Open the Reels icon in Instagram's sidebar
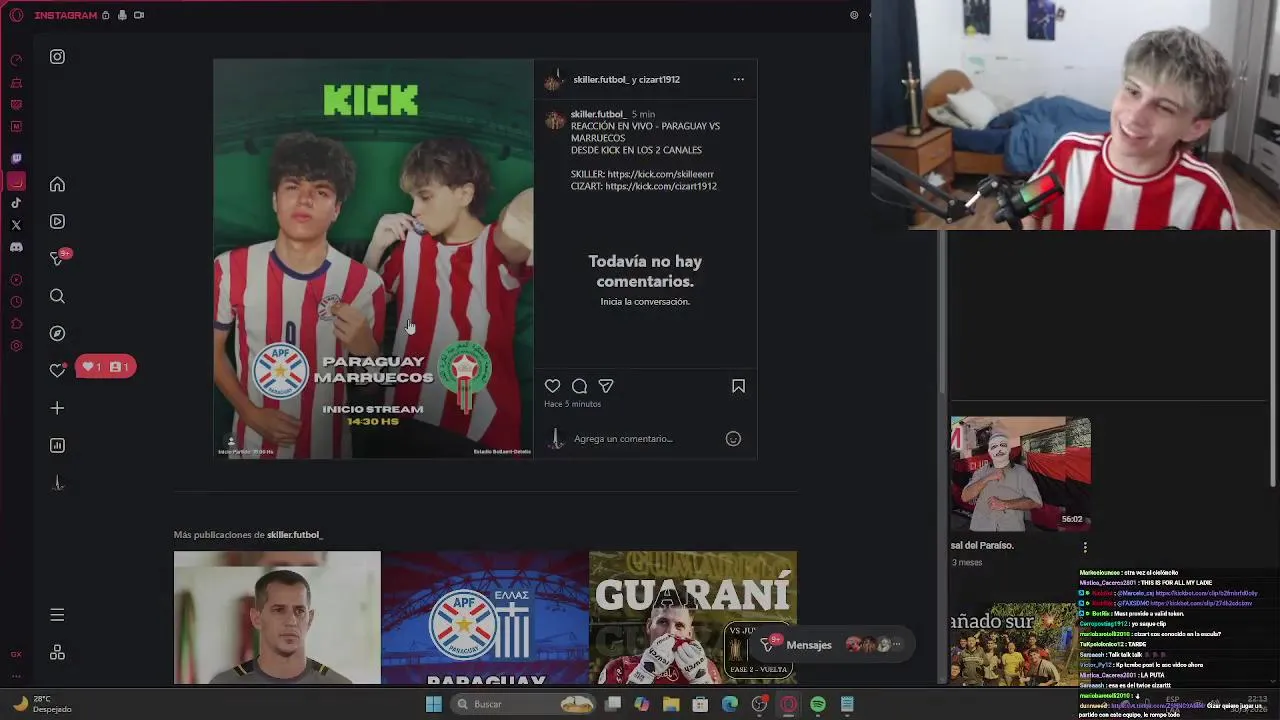The image size is (1280, 720). coord(57,221)
